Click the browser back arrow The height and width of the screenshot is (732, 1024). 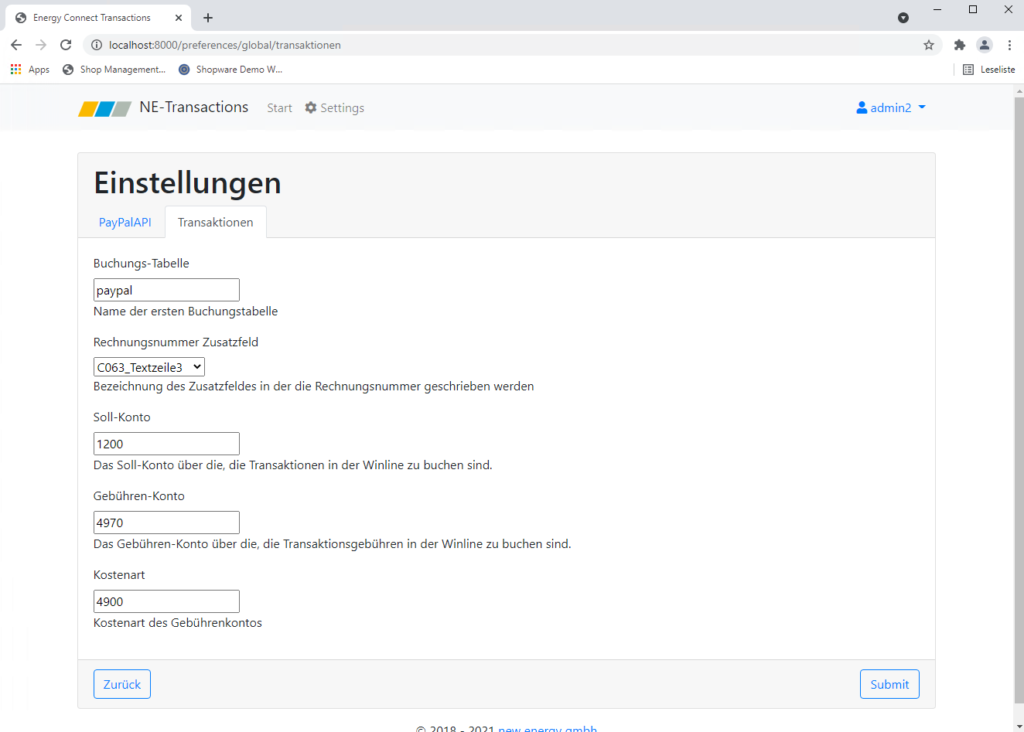pos(16,45)
